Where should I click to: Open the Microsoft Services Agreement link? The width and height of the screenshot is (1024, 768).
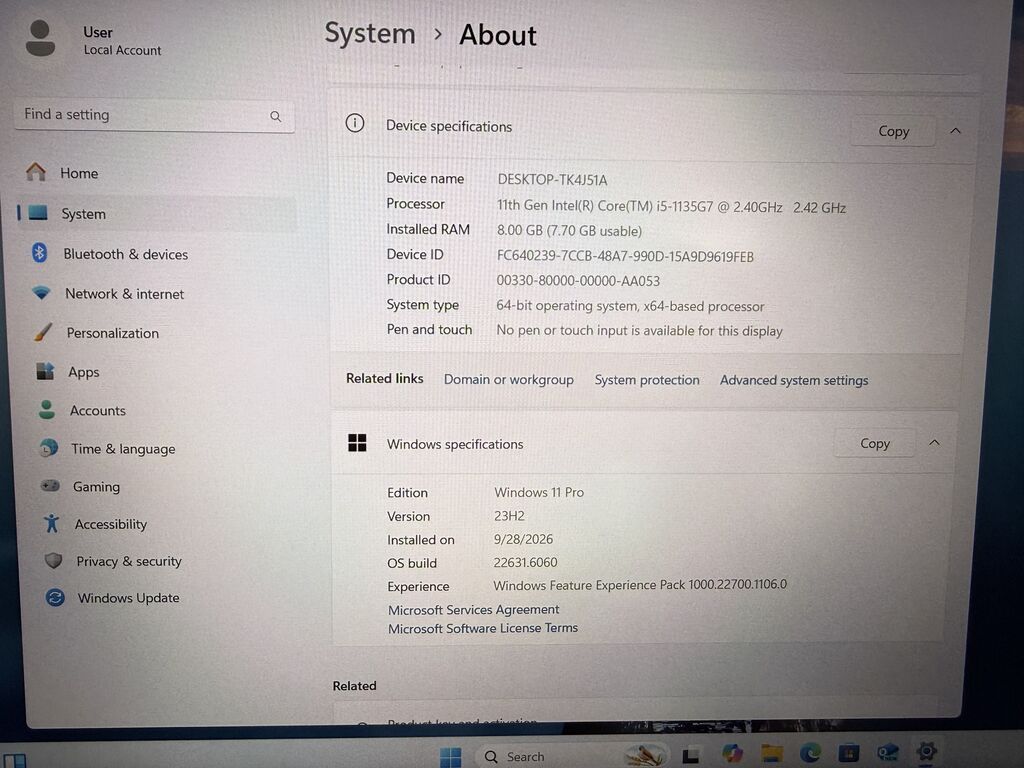(473, 609)
